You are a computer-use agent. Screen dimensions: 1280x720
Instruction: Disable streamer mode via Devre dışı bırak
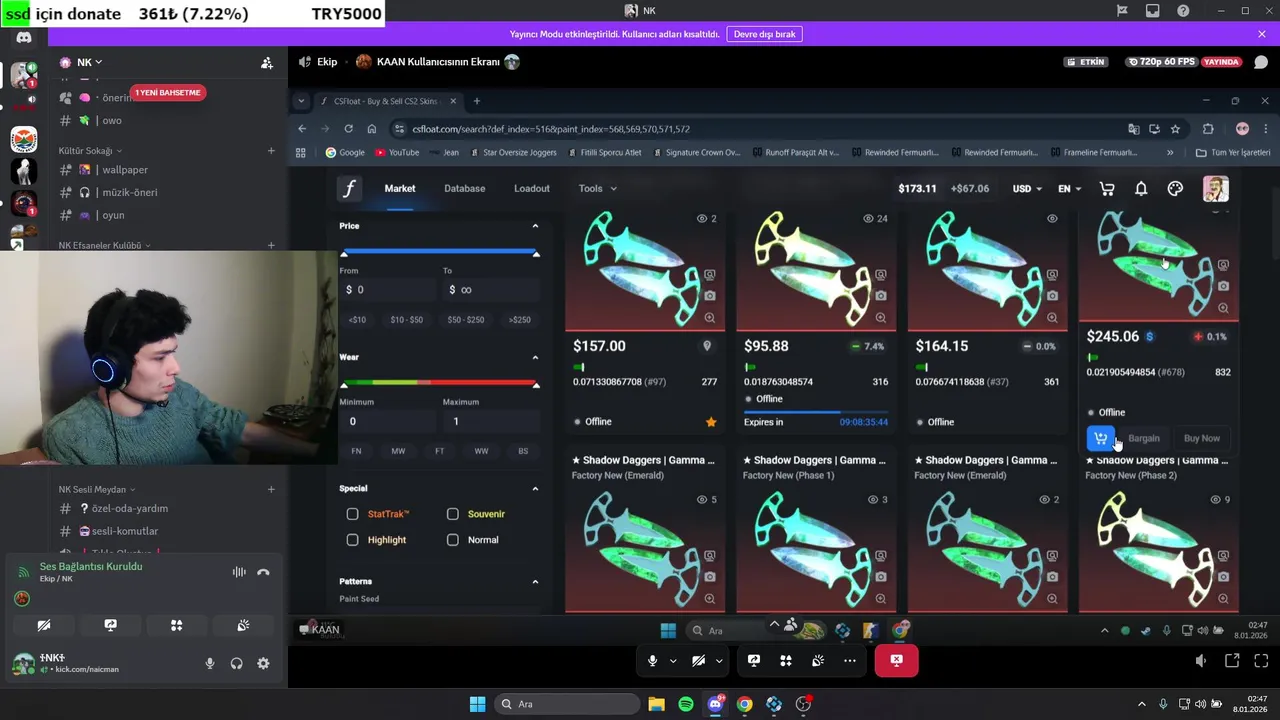pyautogui.click(x=765, y=34)
